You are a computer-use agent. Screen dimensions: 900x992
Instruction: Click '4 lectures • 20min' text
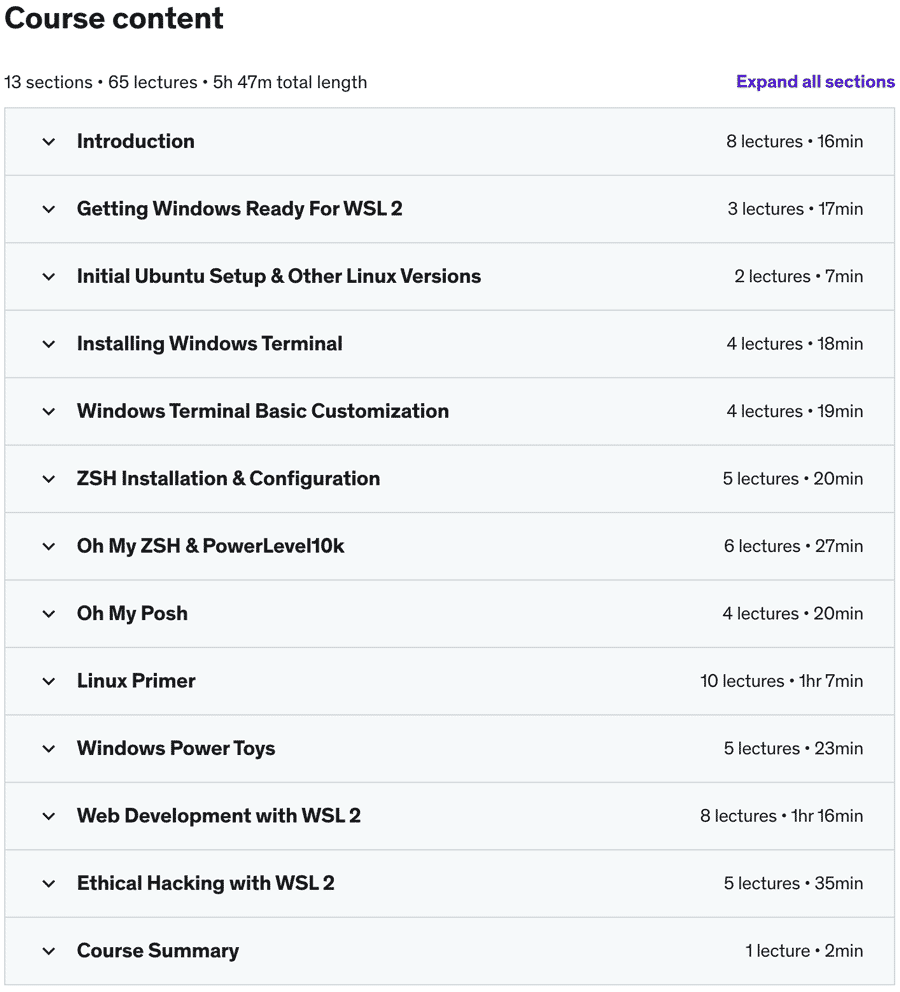click(x=793, y=614)
